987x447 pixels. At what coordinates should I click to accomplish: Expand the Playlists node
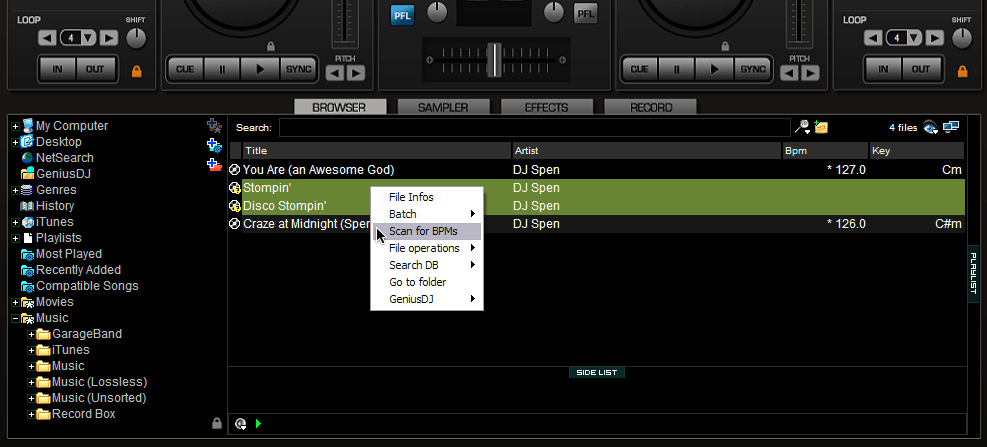(x=15, y=238)
